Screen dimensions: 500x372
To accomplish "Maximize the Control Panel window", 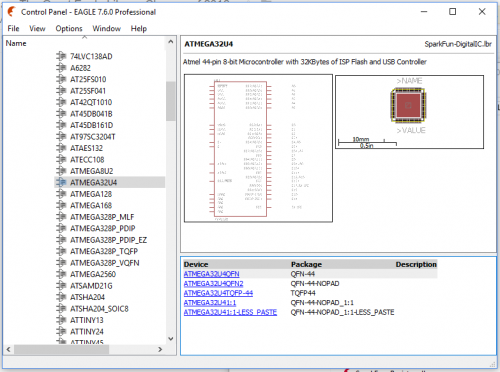I will tap(453, 12).
